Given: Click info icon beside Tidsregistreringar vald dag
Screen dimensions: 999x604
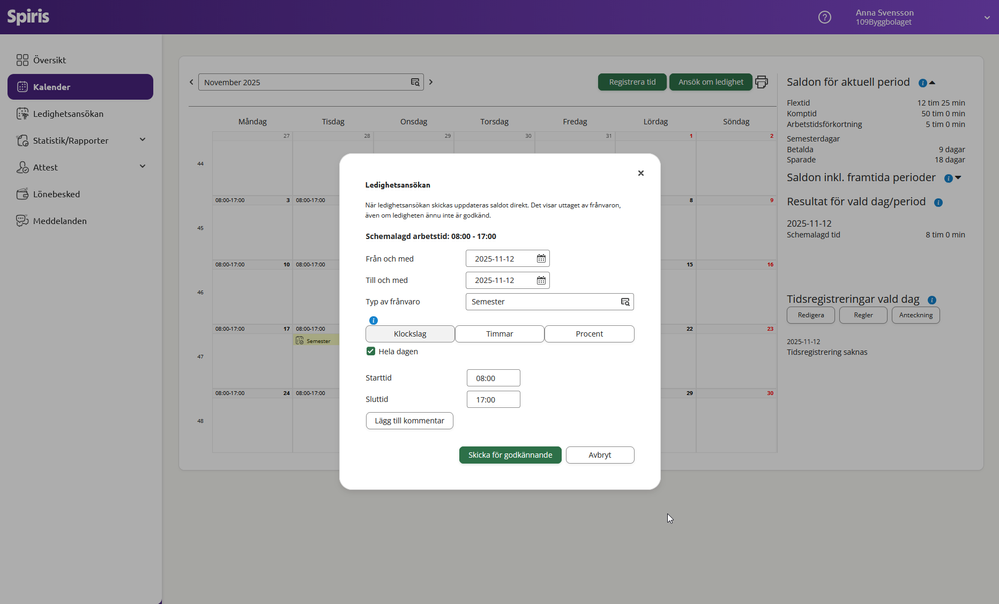Looking at the screenshot, I should click(931, 300).
